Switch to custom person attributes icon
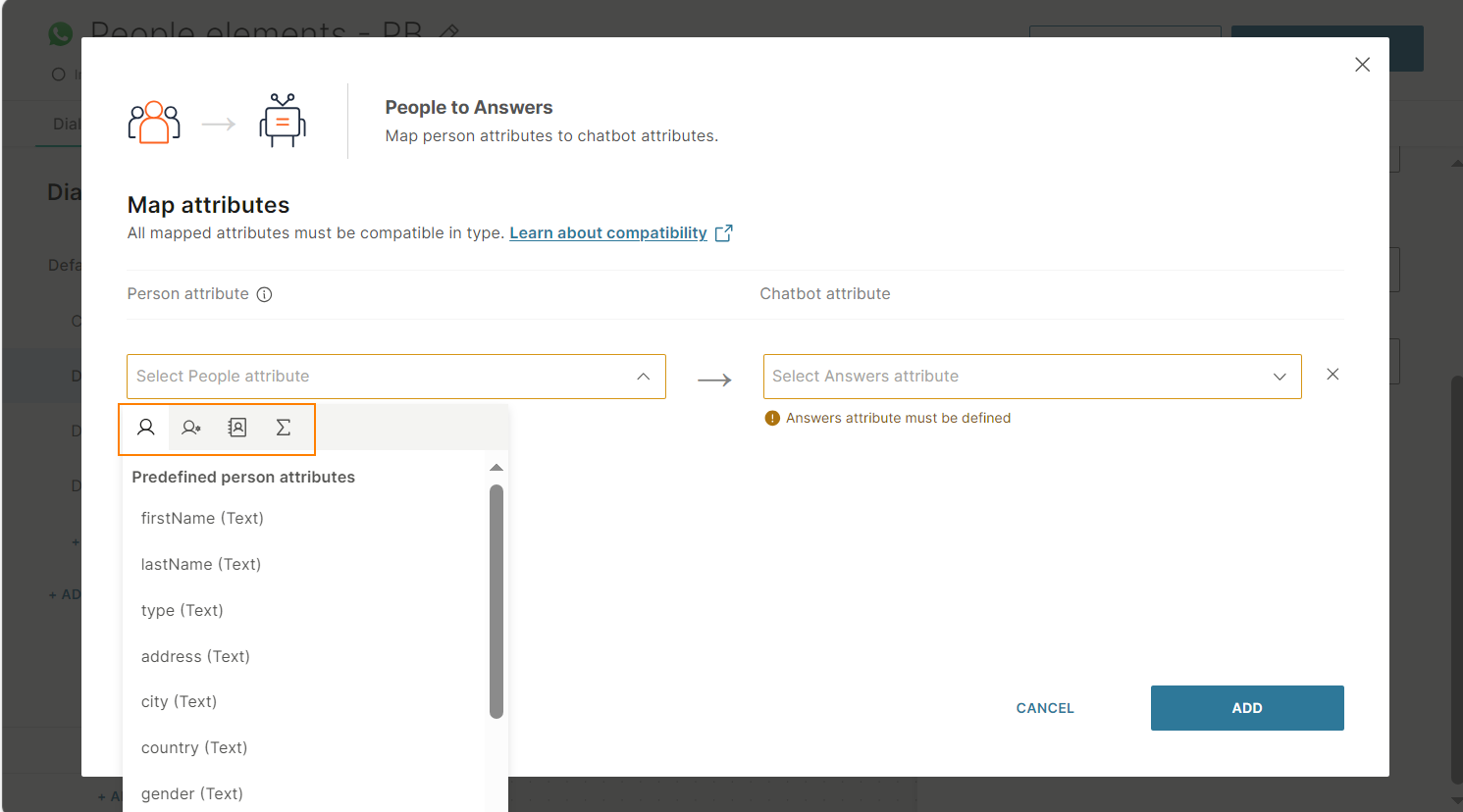1463x812 pixels. click(191, 428)
